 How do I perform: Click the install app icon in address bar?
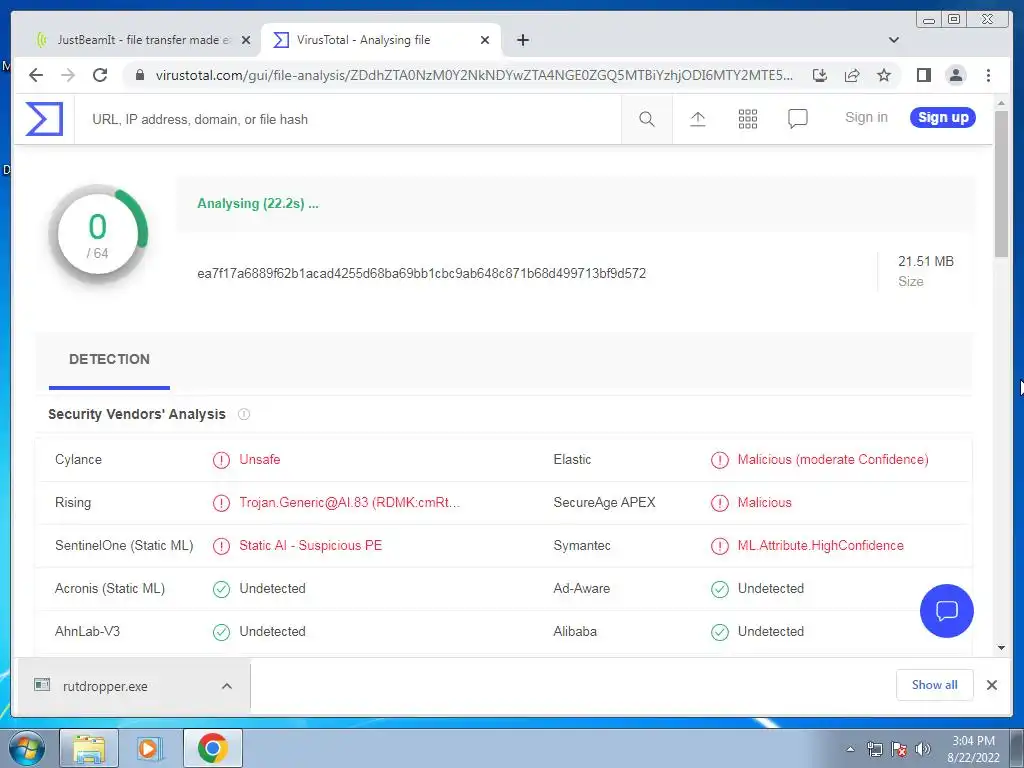(820, 75)
